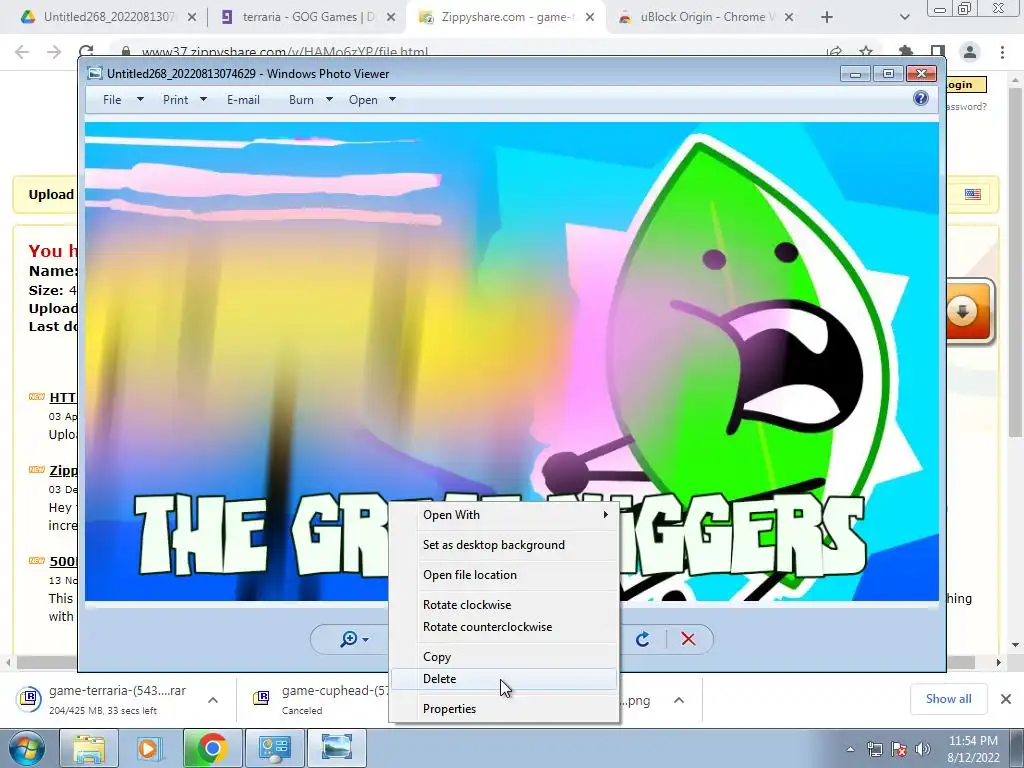This screenshot has width=1024, height=768.
Task: Expand the Print menu dropdown arrow
Action: click(x=203, y=99)
